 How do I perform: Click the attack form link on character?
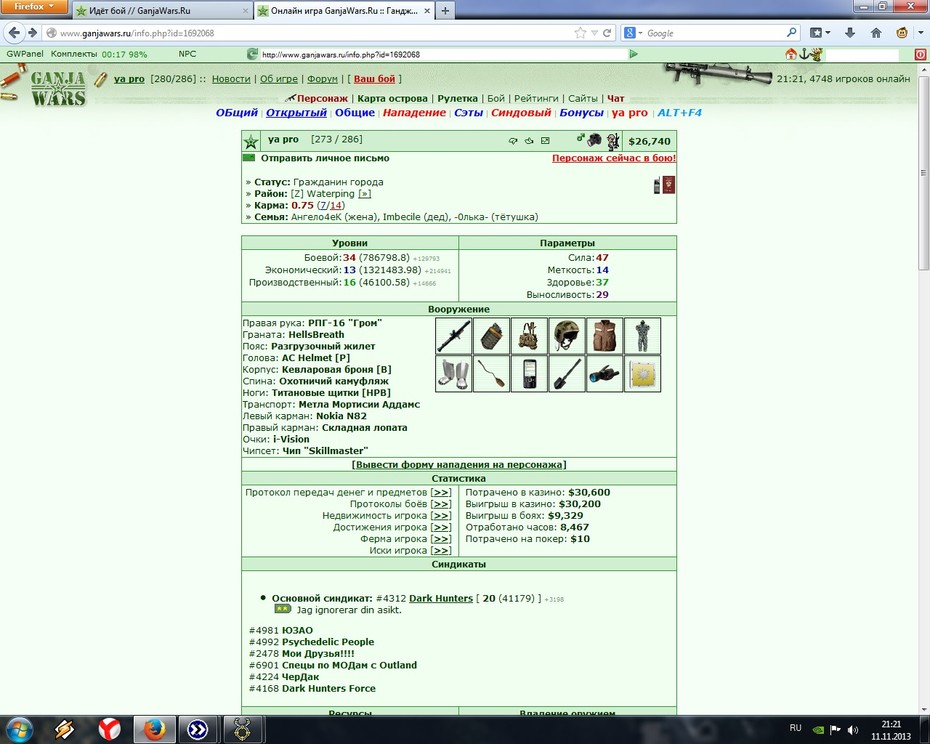click(x=459, y=465)
